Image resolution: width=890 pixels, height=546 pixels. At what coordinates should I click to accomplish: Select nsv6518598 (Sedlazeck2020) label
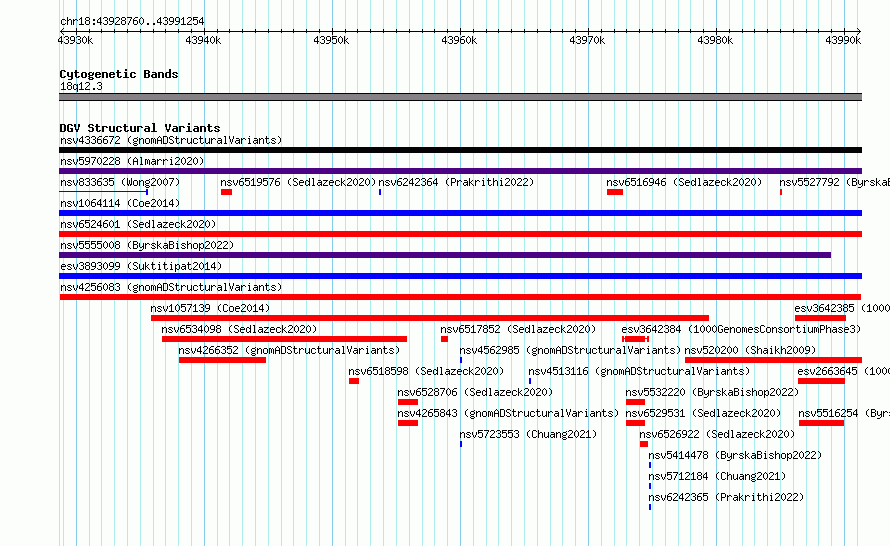point(426,371)
